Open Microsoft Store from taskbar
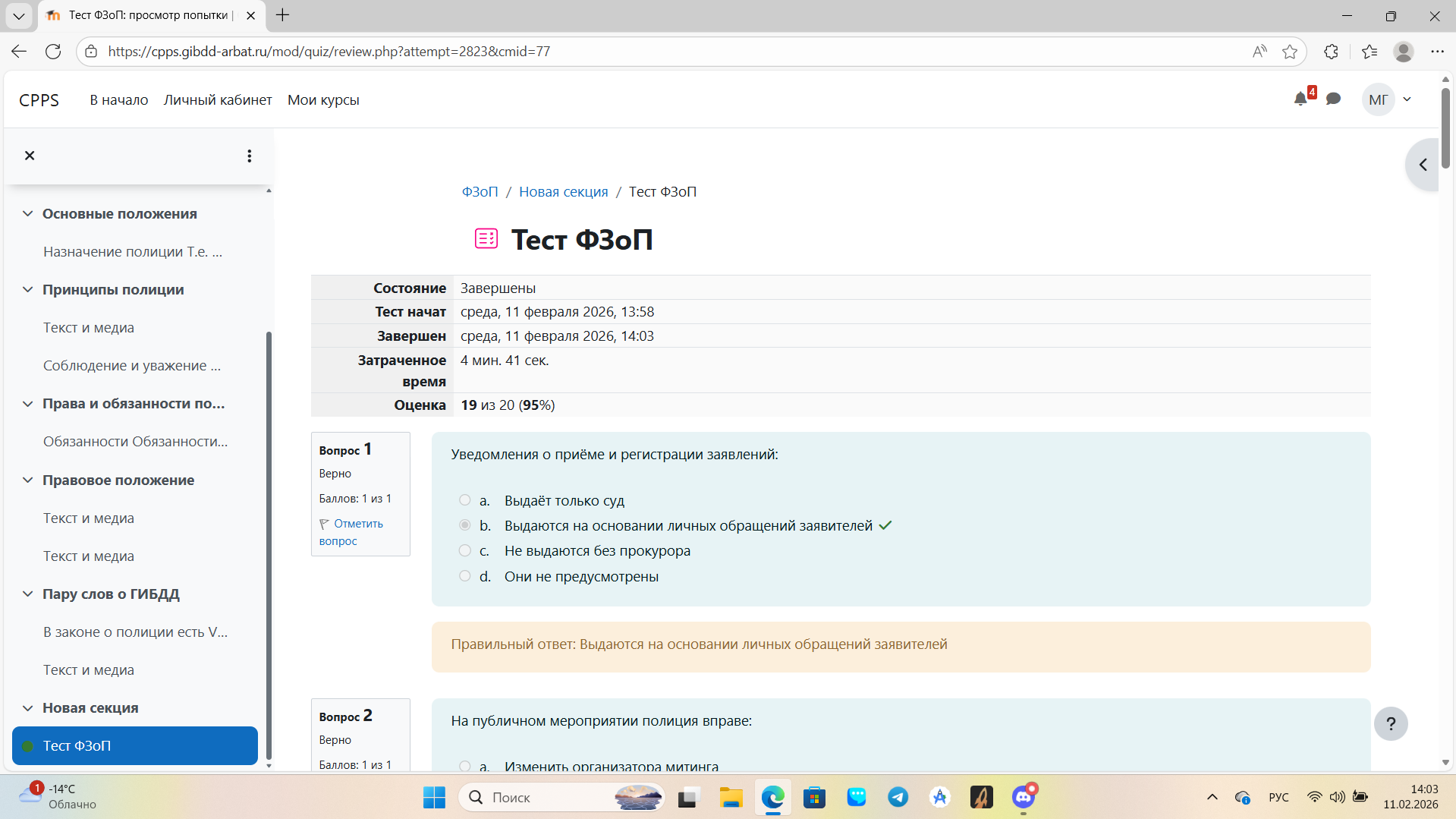 click(815, 797)
